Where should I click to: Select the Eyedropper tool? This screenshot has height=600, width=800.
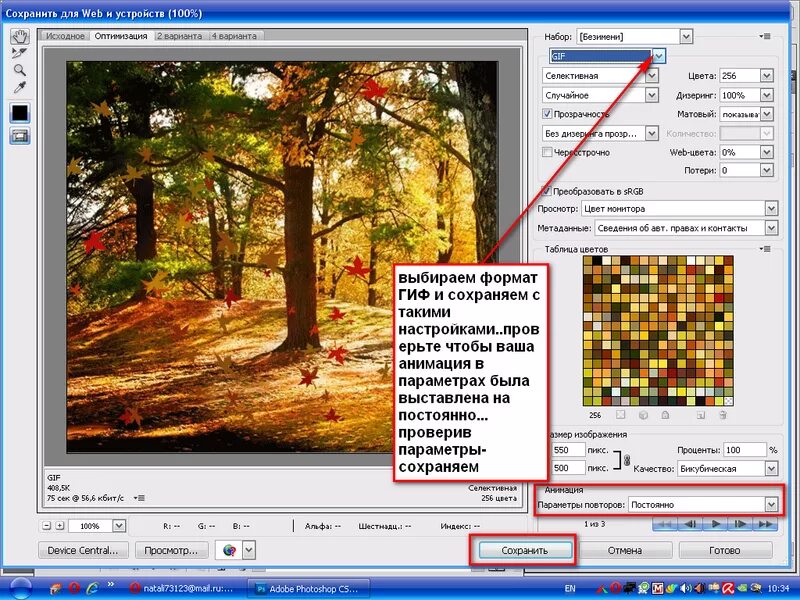(20, 87)
